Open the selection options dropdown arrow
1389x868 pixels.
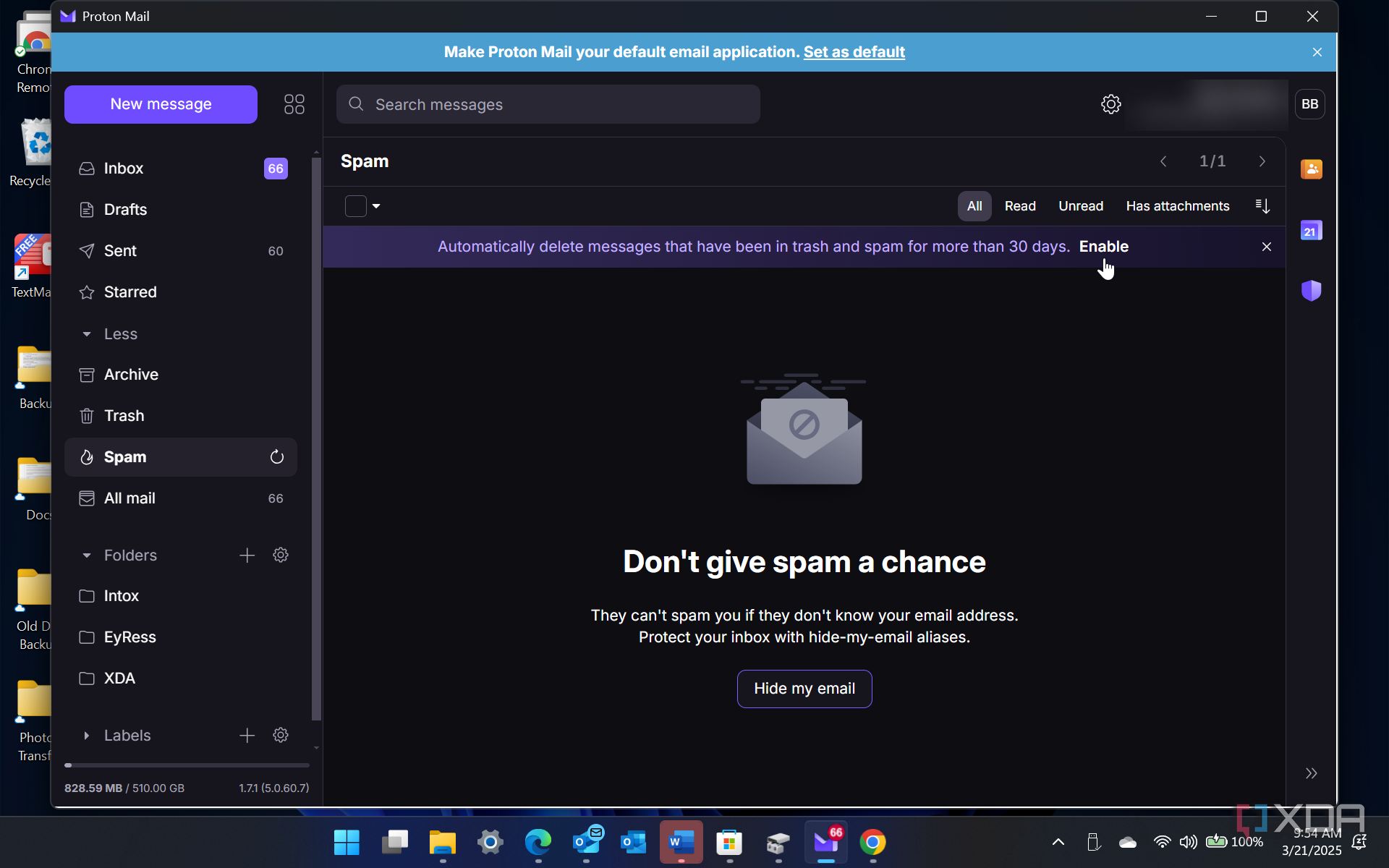pos(376,206)
